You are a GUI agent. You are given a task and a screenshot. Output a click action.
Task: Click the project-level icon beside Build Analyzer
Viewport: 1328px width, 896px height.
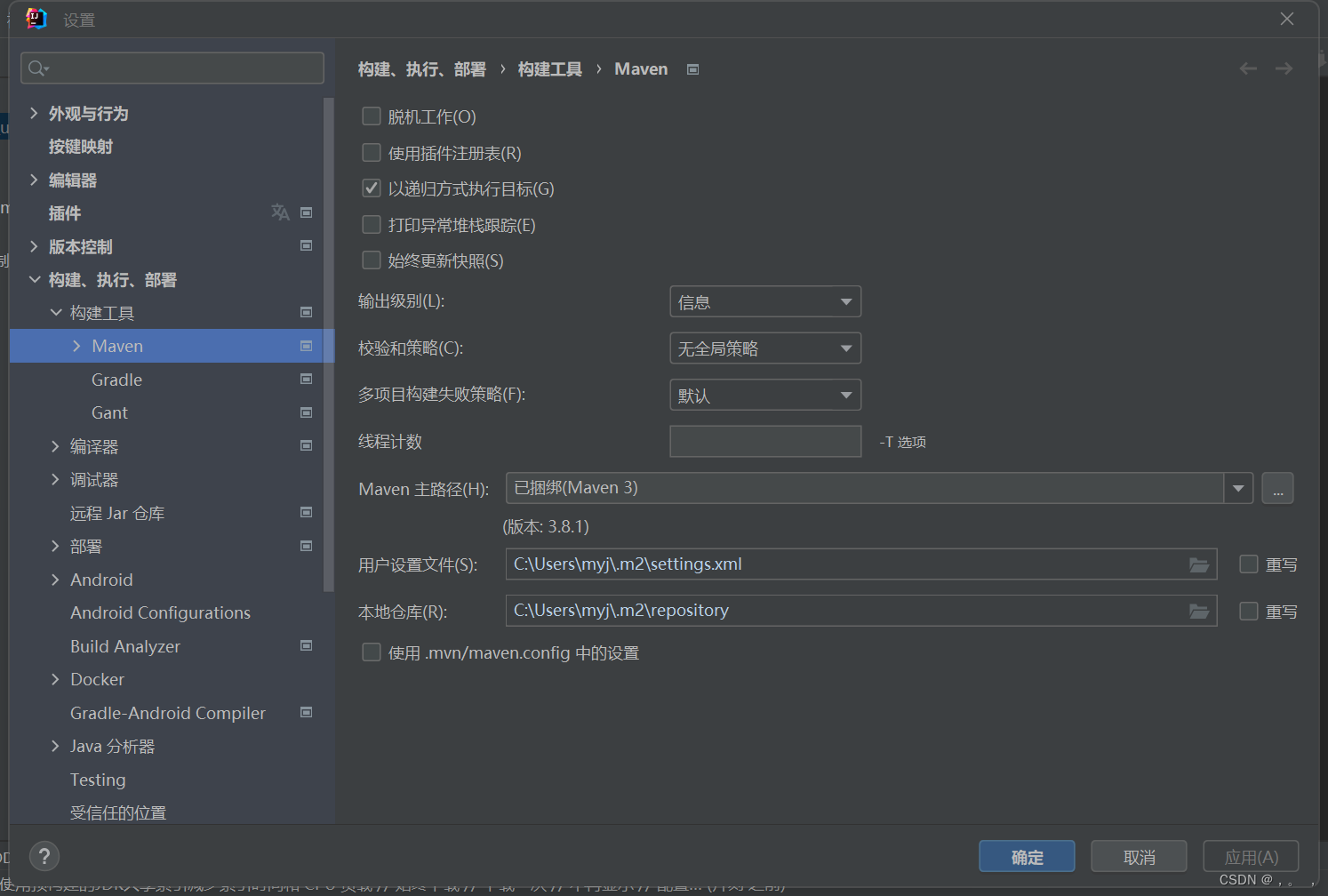[307, 645]
